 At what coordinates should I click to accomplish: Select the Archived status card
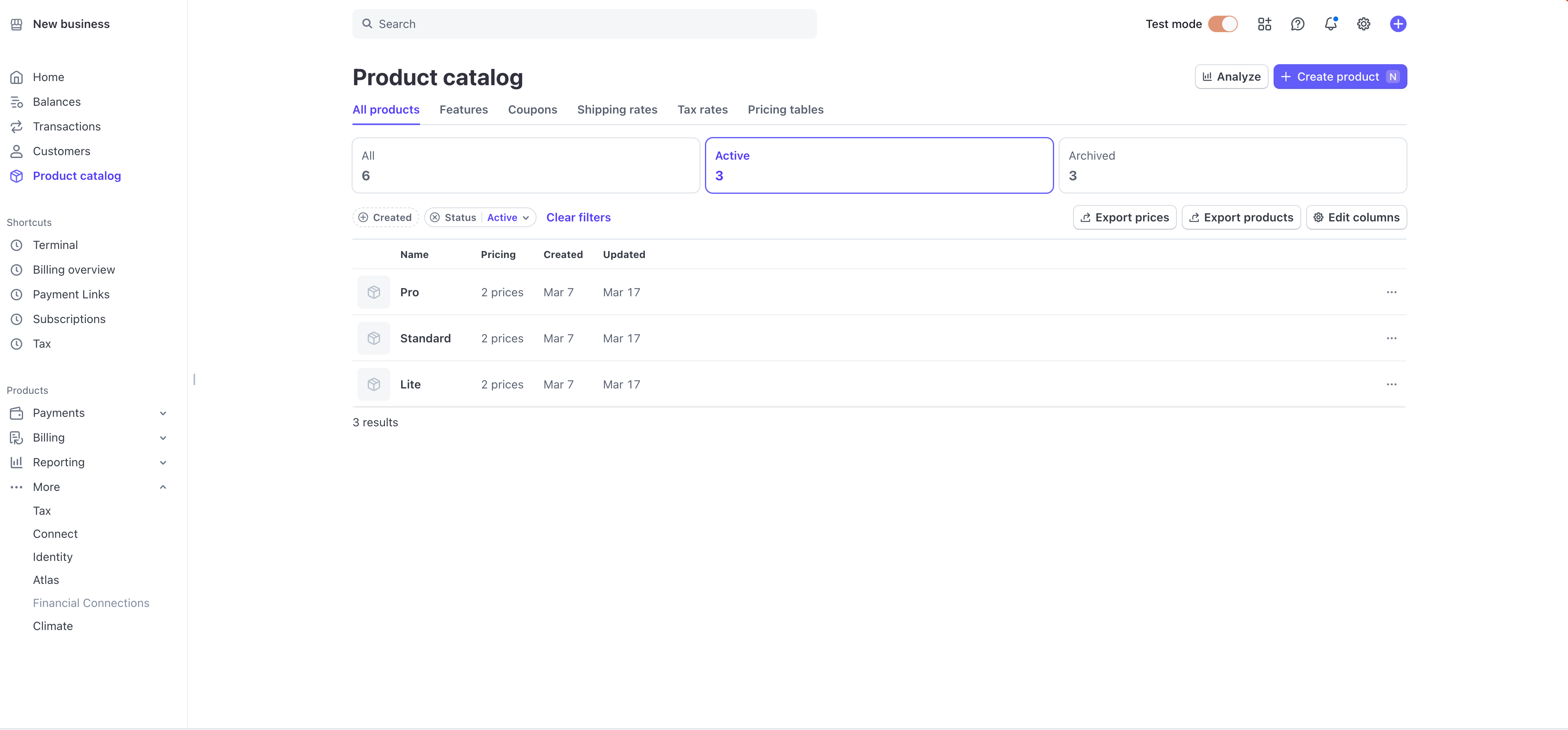point(1232,165)
